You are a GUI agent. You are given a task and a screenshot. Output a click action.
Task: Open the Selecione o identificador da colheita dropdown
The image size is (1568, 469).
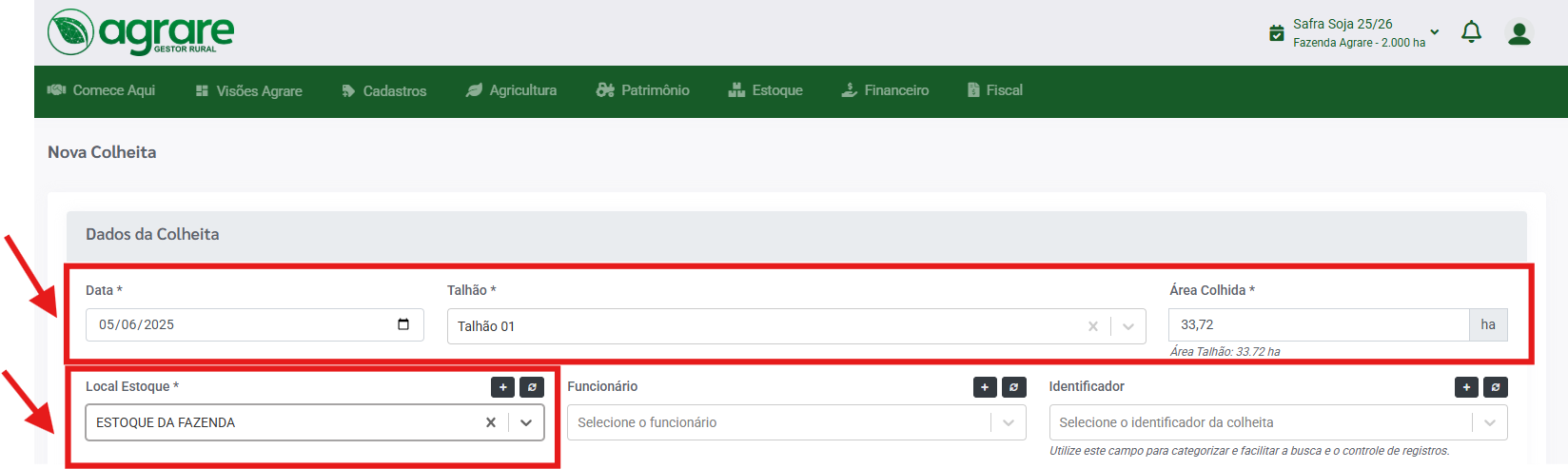1278,422
